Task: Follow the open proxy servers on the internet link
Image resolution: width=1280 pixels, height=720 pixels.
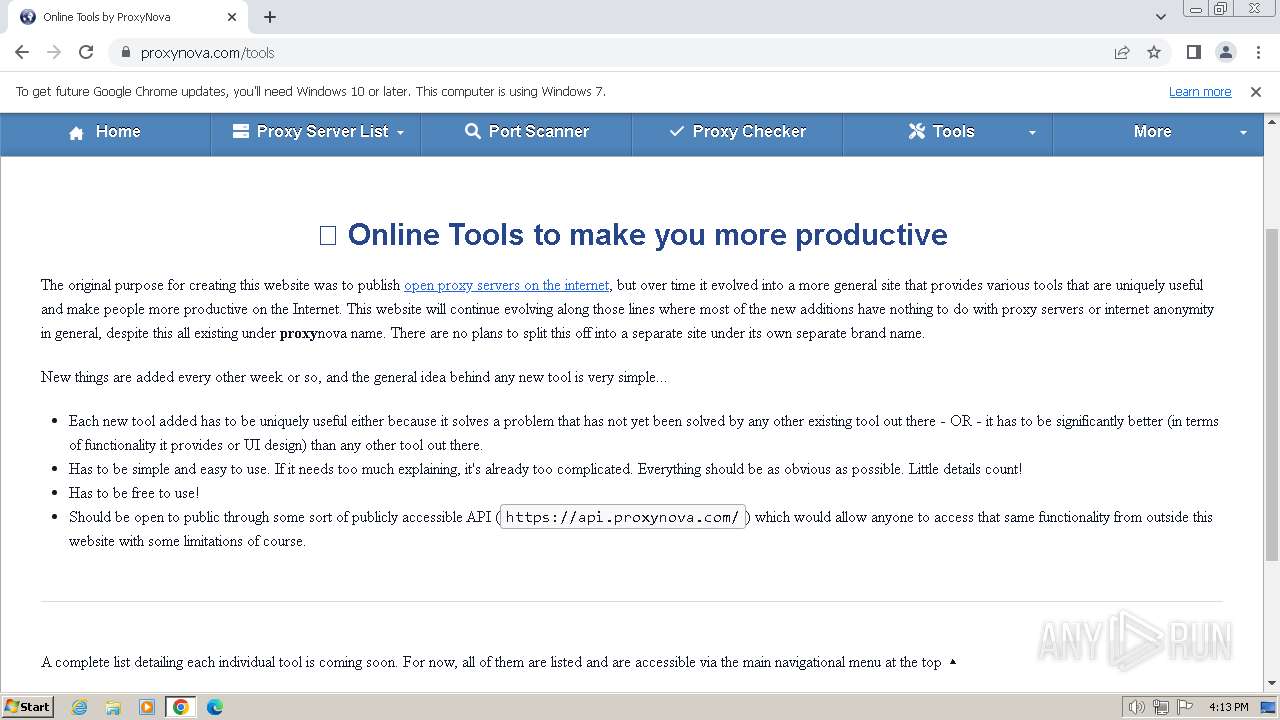Action: tap(506, 285)
